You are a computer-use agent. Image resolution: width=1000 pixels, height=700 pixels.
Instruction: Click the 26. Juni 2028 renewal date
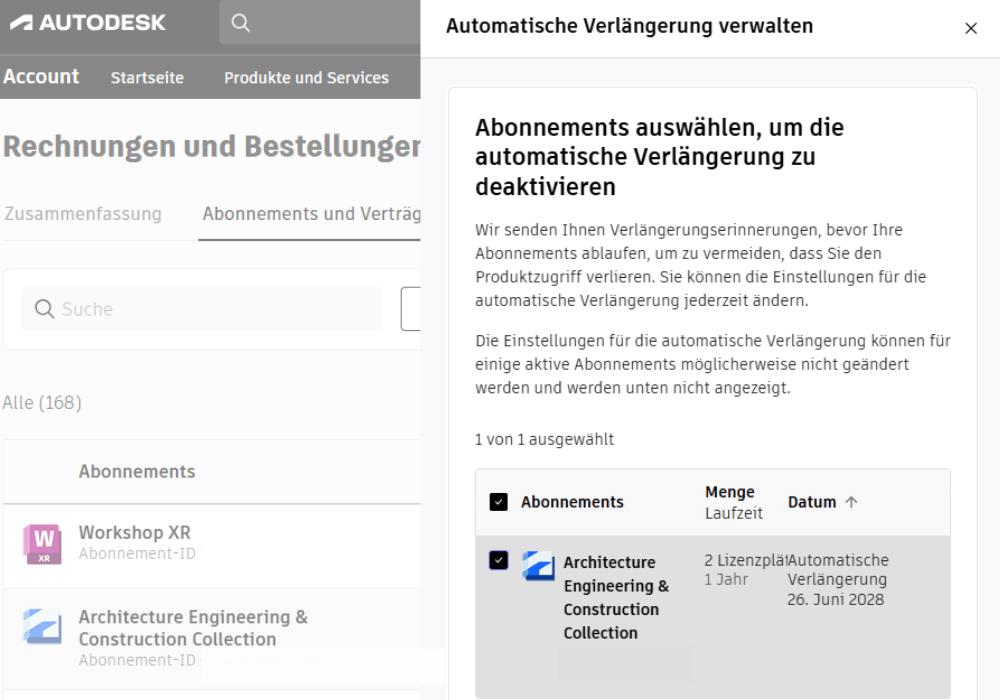pos(835,599)
